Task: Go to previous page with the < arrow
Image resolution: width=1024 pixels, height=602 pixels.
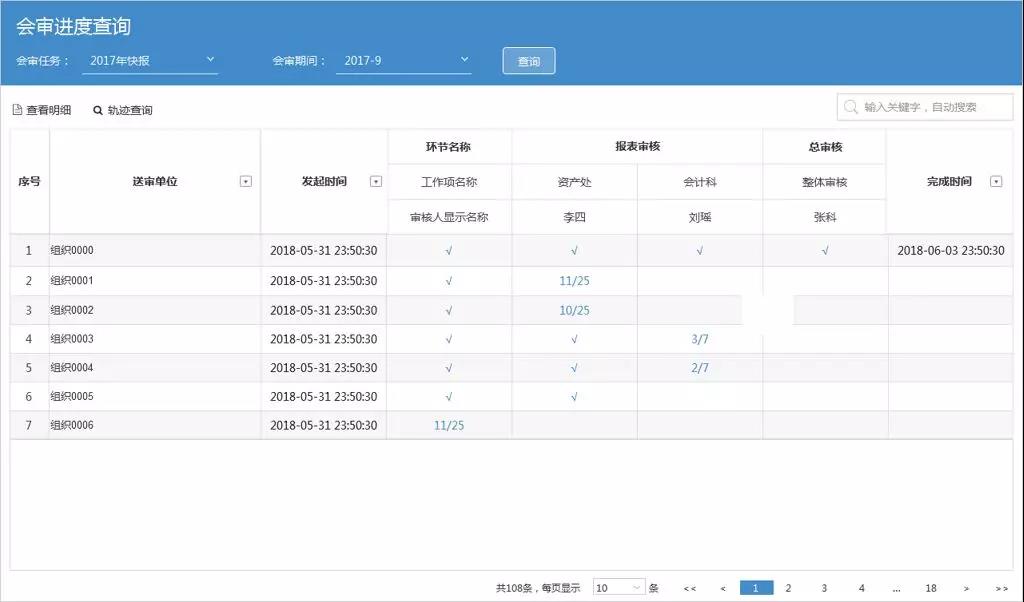Action: tap(722, 588)
